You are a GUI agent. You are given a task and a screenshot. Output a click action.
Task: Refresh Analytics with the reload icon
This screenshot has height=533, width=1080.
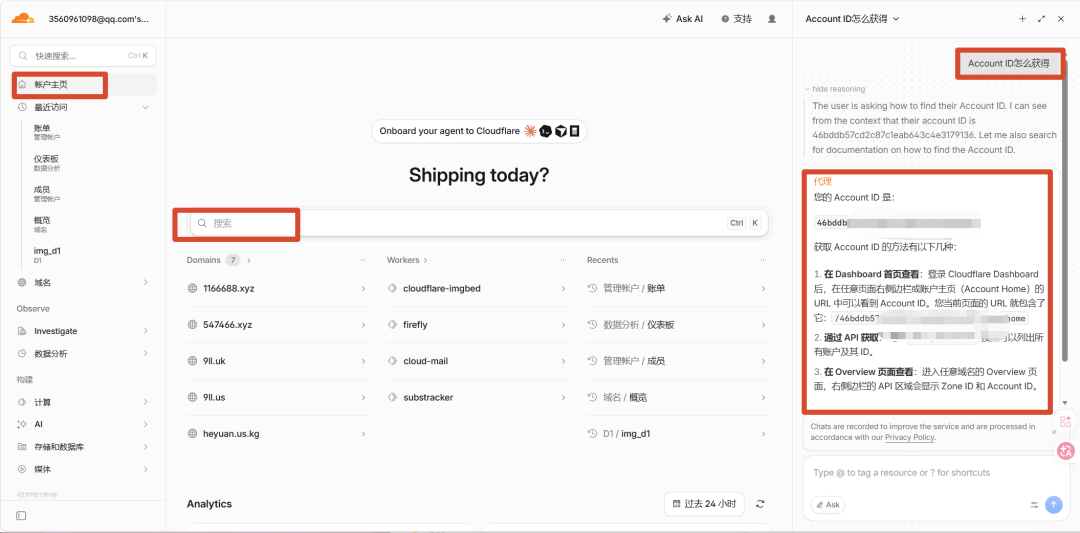[x=760, y=504]
